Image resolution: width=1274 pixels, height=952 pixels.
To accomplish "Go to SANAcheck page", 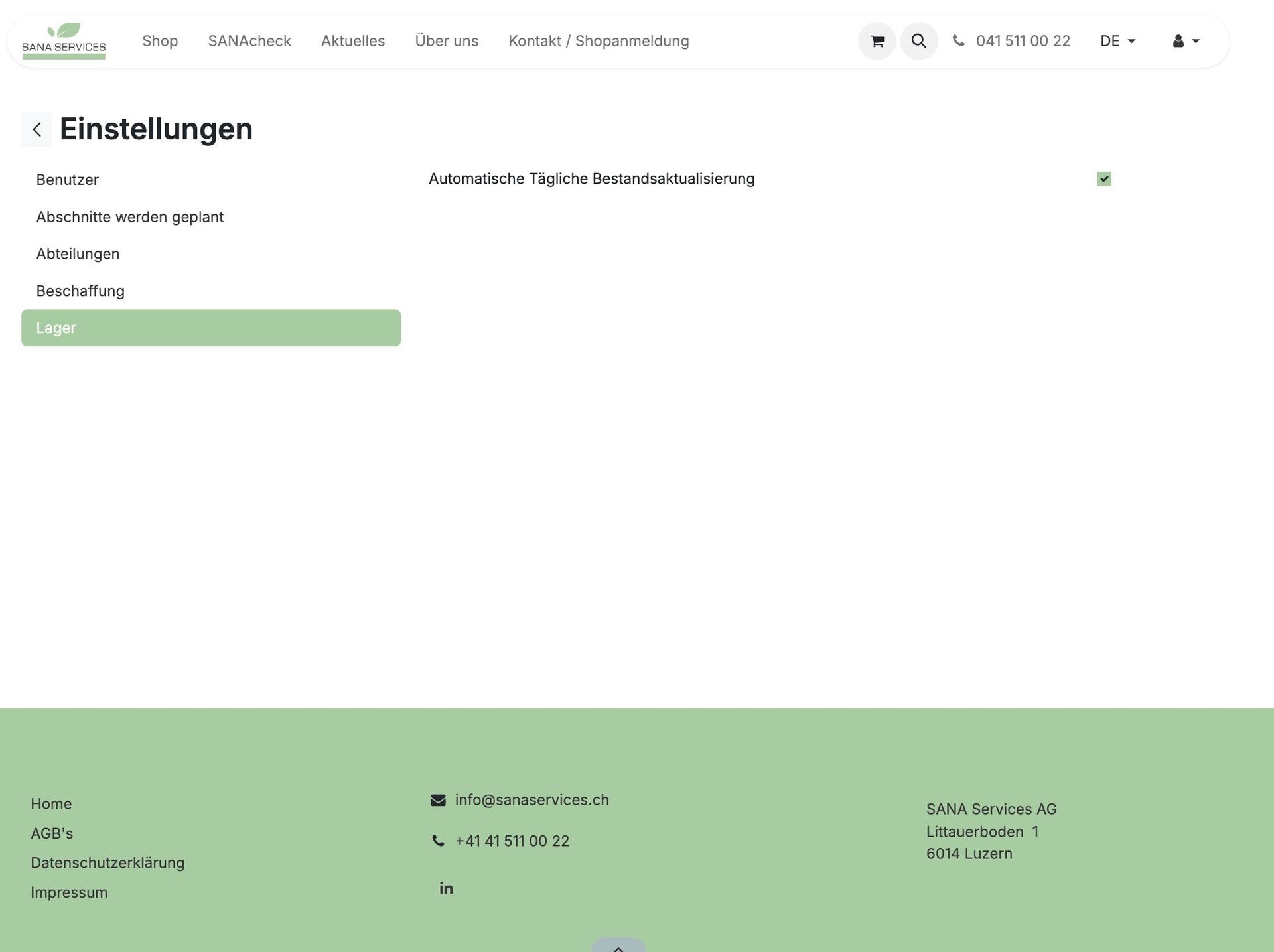I will pos(249,41).
